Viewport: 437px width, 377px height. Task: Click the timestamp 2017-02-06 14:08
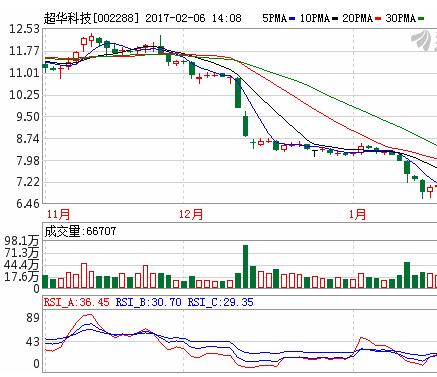pos(193,18)
